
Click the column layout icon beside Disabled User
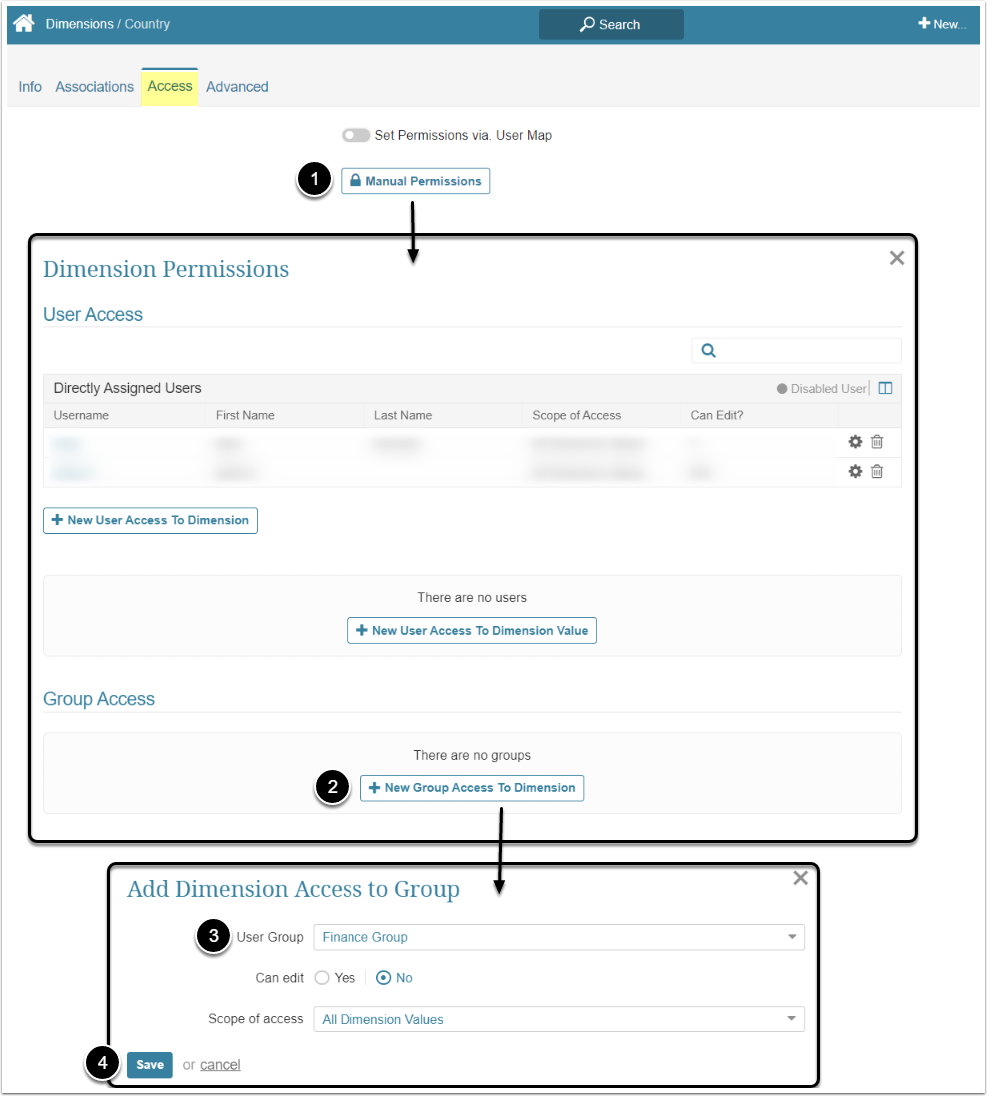pyautogui.click(x=885, y=388)
